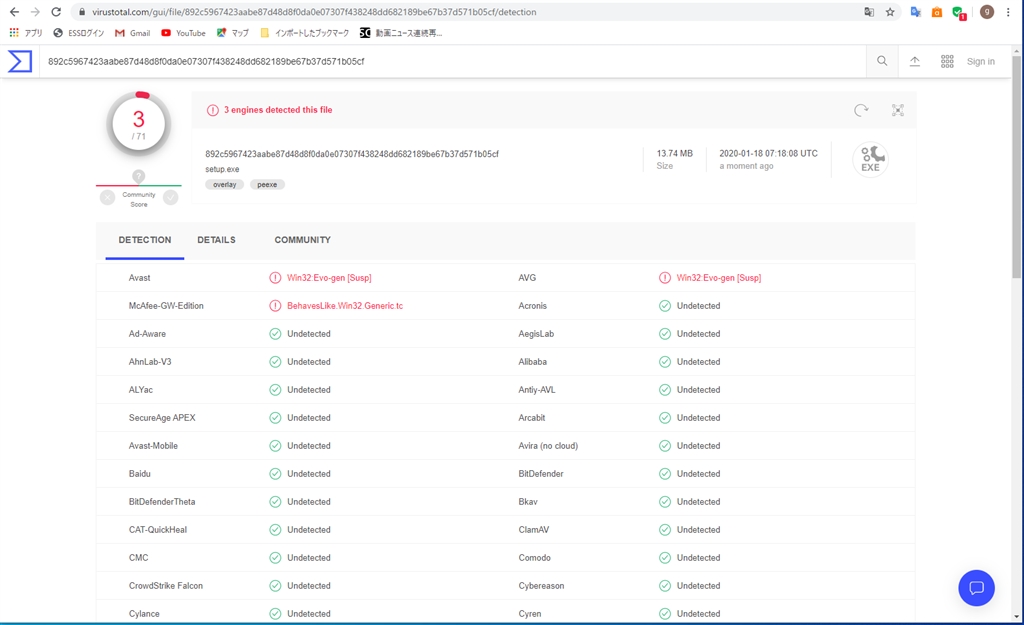Click the VirusTotal sigma logo

(x=20, y=61)
